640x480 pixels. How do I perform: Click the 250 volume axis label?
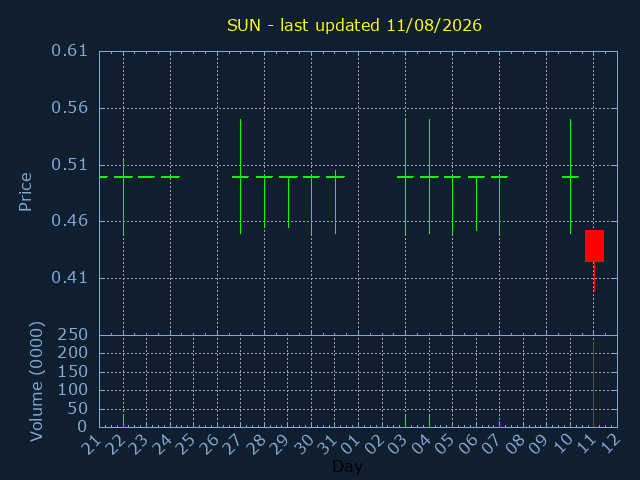[73, 335]
